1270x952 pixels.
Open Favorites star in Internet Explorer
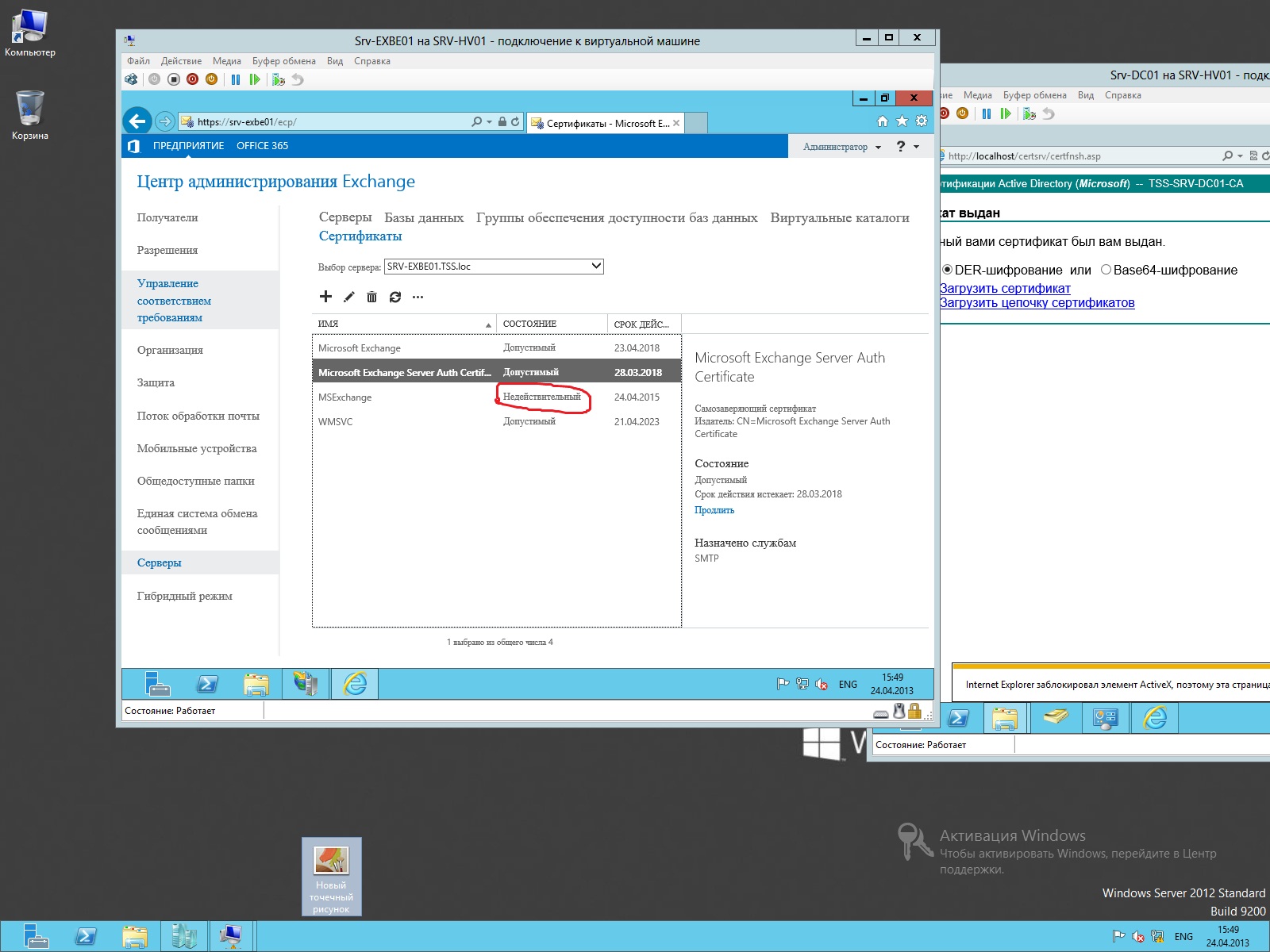coord(902,121)
